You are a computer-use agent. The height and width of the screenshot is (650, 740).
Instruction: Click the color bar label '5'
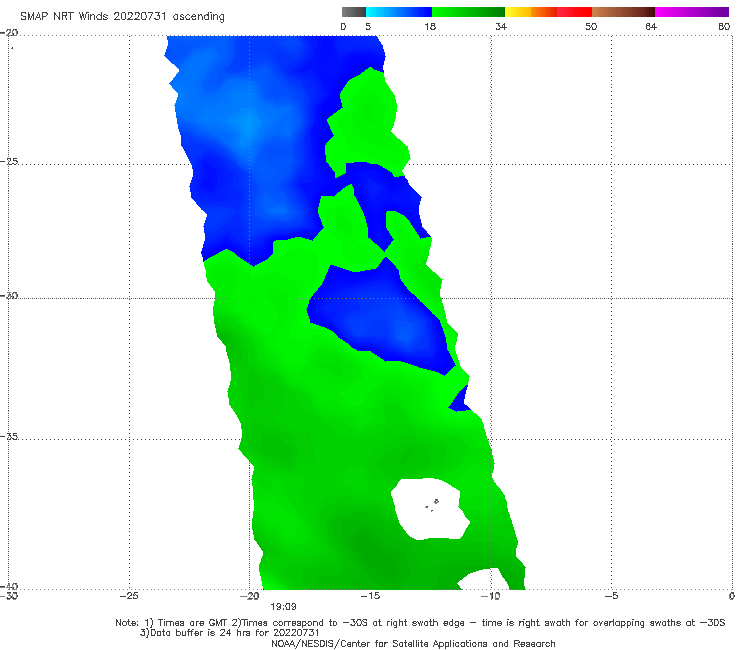click(x=368, y=27)
